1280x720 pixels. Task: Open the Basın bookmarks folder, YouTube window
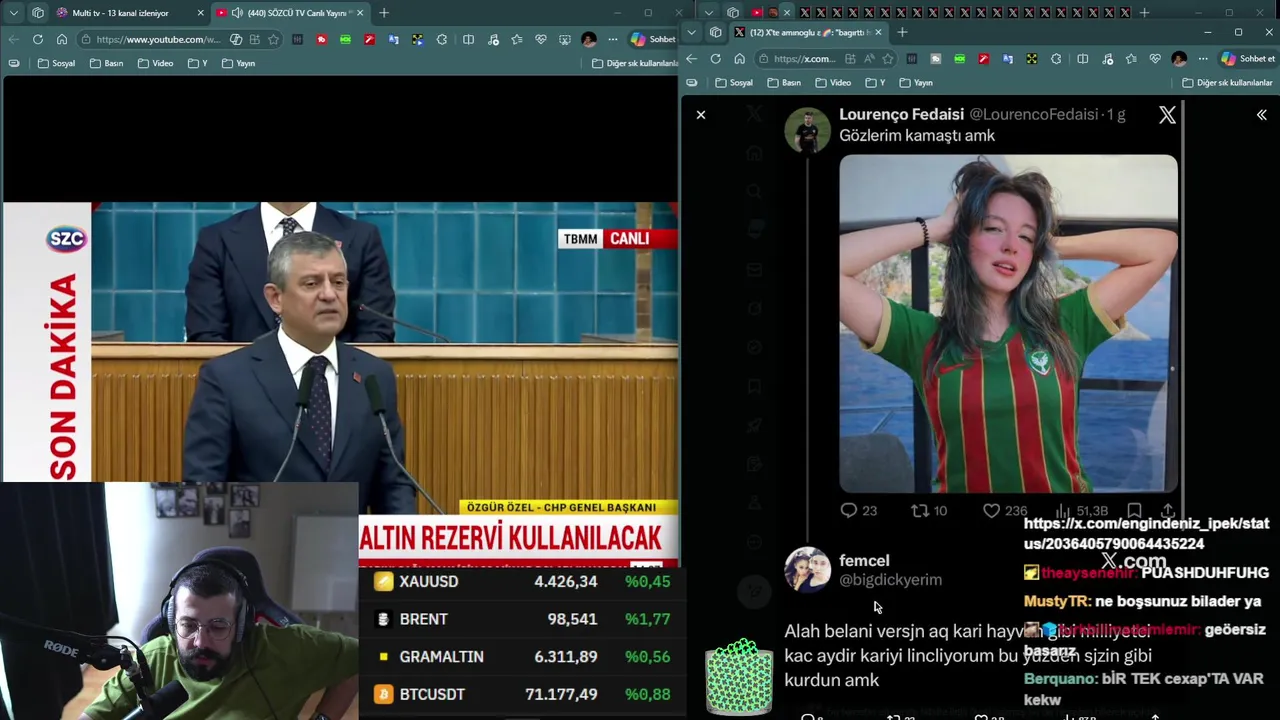(x=107, y=63)
